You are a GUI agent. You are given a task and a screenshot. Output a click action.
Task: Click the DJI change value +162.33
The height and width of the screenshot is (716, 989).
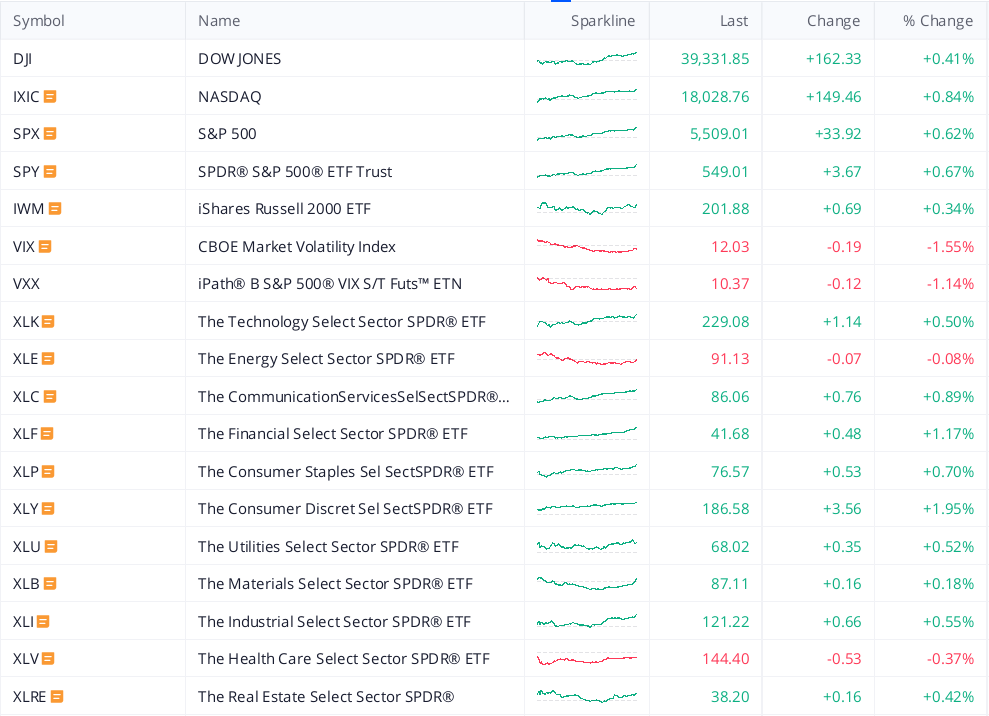tap(833, 59)
